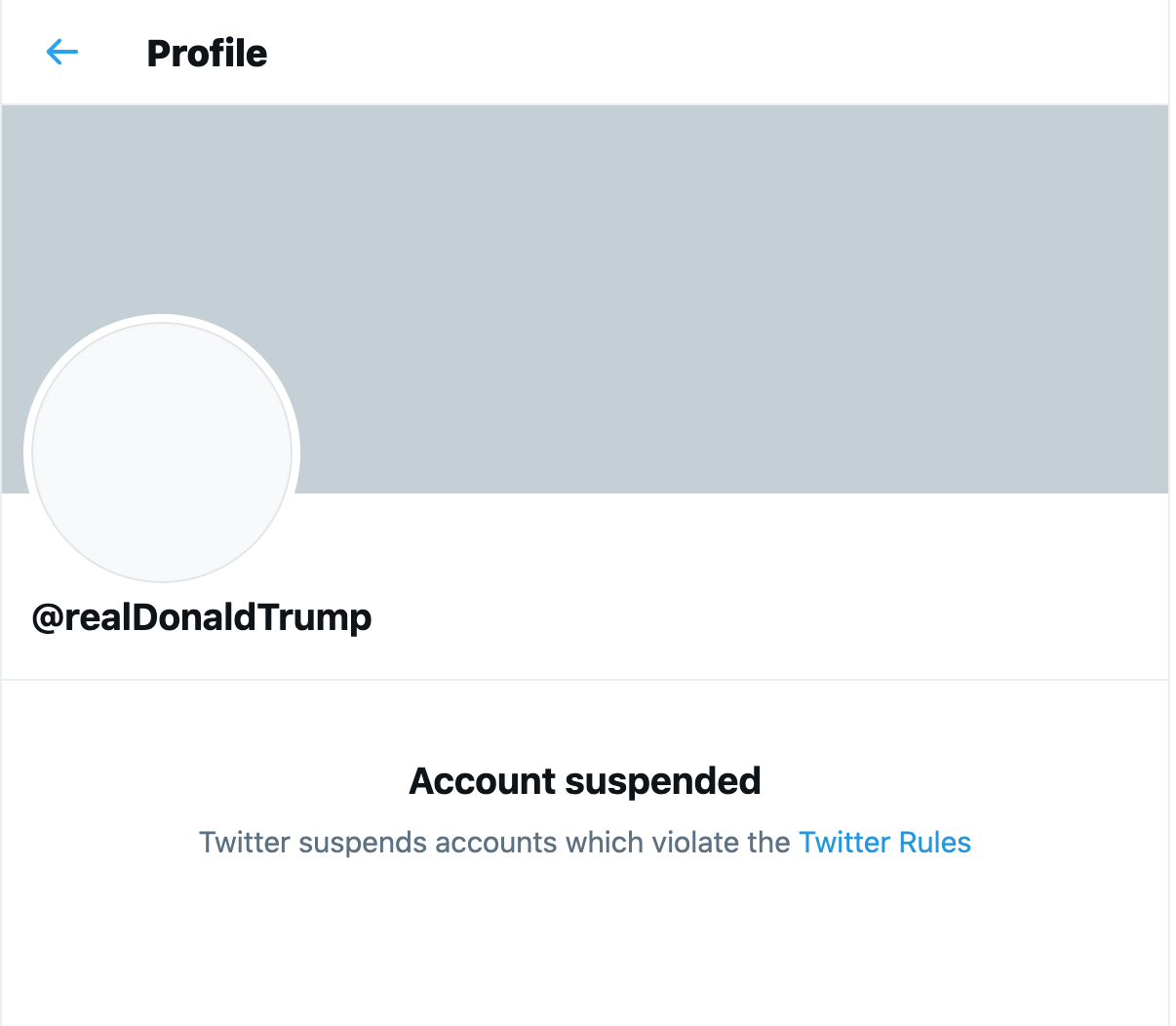This screenshot has height=1026, width=1176.
Task: Go back from the Profile page
Action: point(61,52)
